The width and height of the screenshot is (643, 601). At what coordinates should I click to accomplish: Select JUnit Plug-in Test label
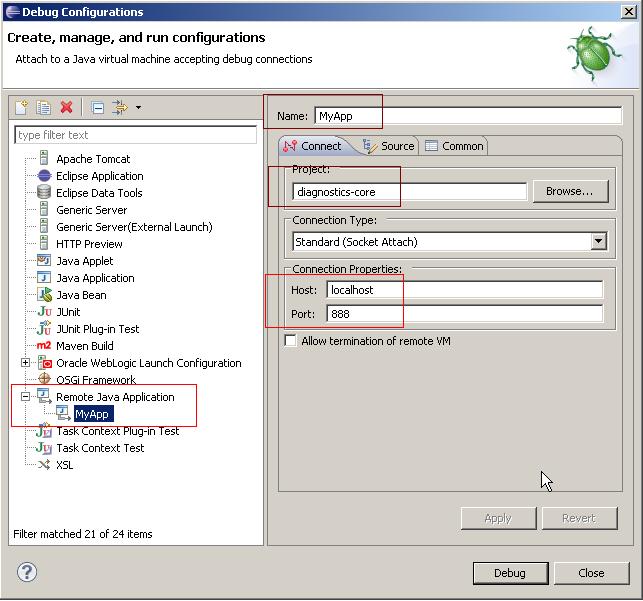98,329
